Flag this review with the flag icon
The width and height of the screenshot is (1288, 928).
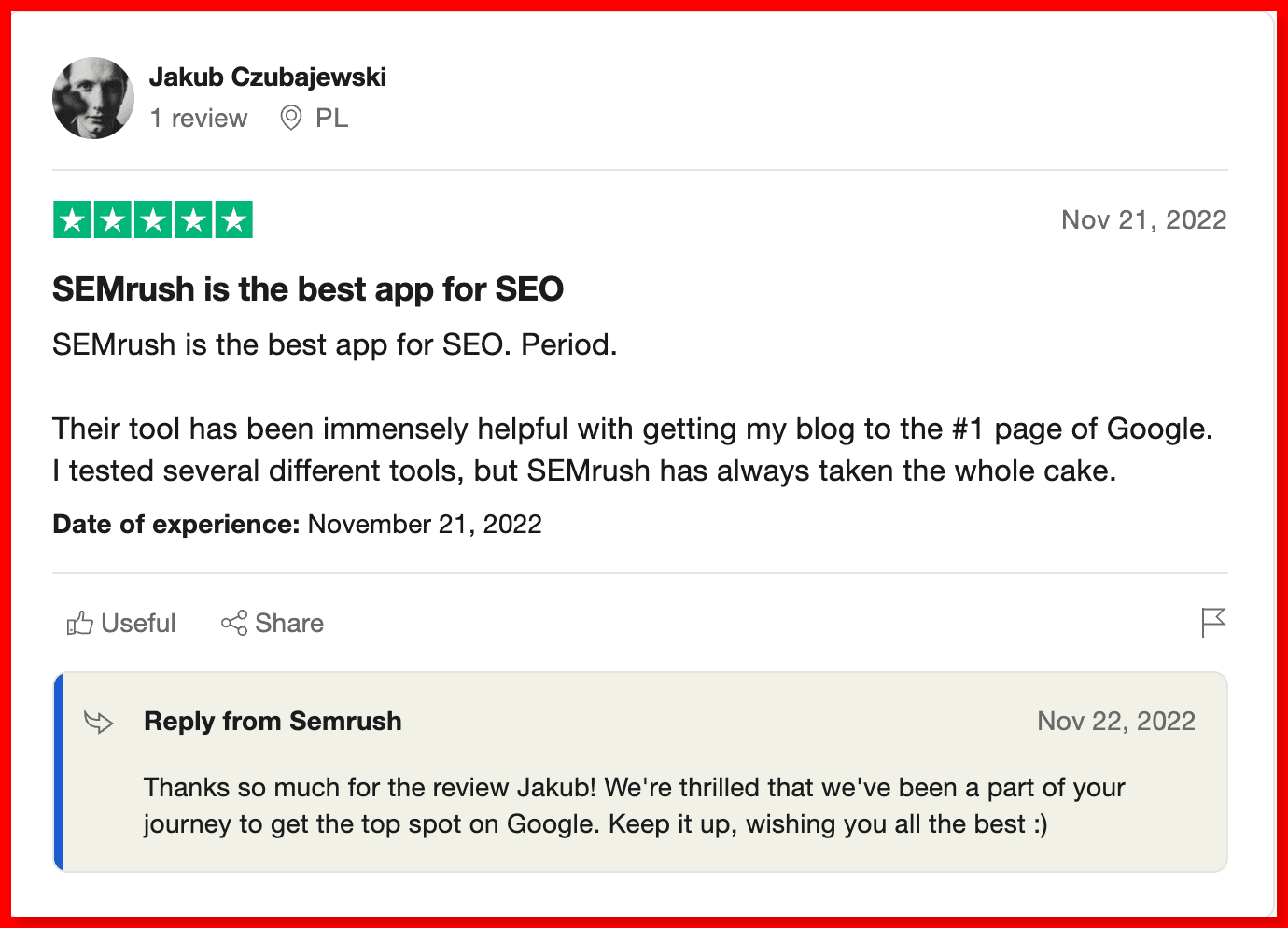tap(1213, 622)
